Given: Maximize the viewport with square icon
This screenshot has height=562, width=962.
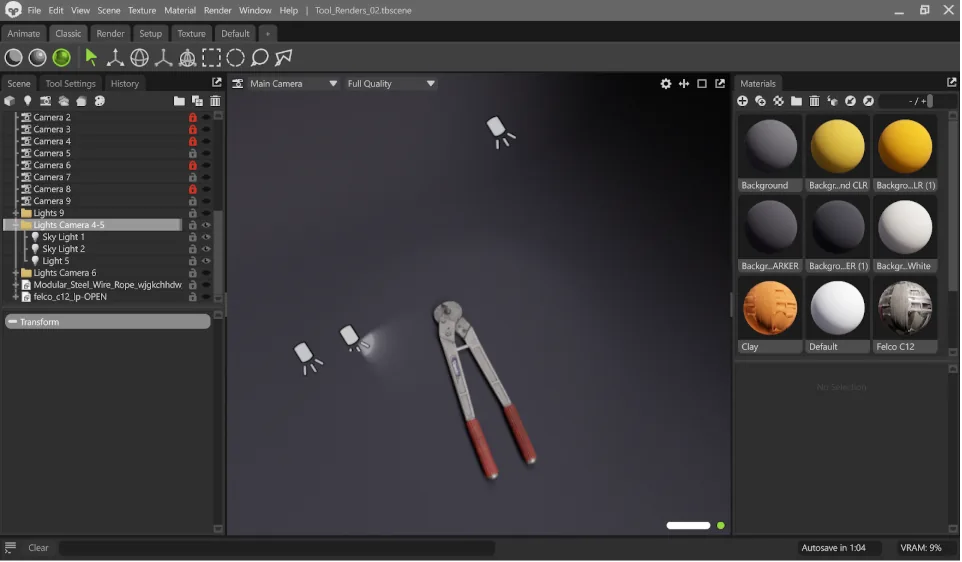Looking at the screenshot, I should 702,83.
